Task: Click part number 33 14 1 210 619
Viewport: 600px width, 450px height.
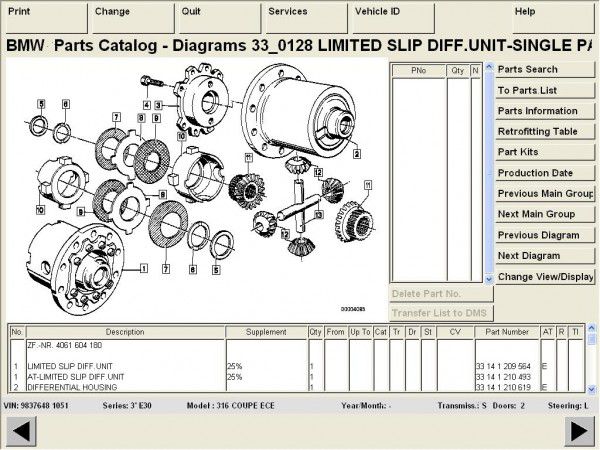Action: pyautogui.click(x=503, y=387)
